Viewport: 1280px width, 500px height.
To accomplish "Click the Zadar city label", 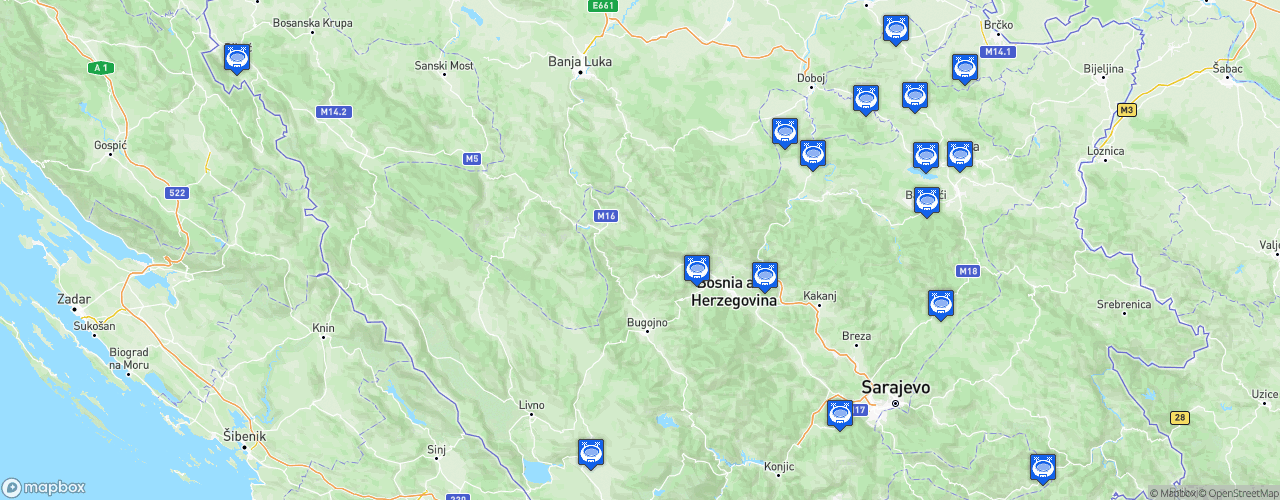I will (74, 299).
